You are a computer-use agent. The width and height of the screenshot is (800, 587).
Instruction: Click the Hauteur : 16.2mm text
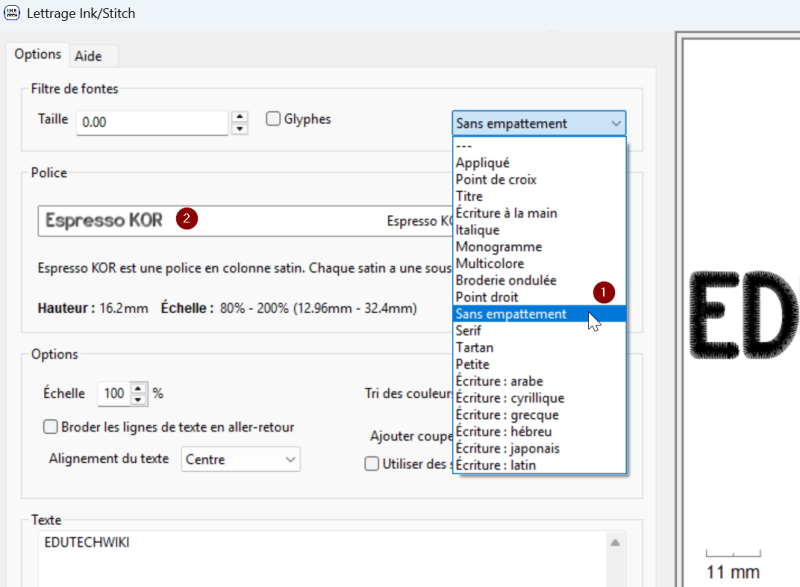pyautogui.click(x=93, y=309)
